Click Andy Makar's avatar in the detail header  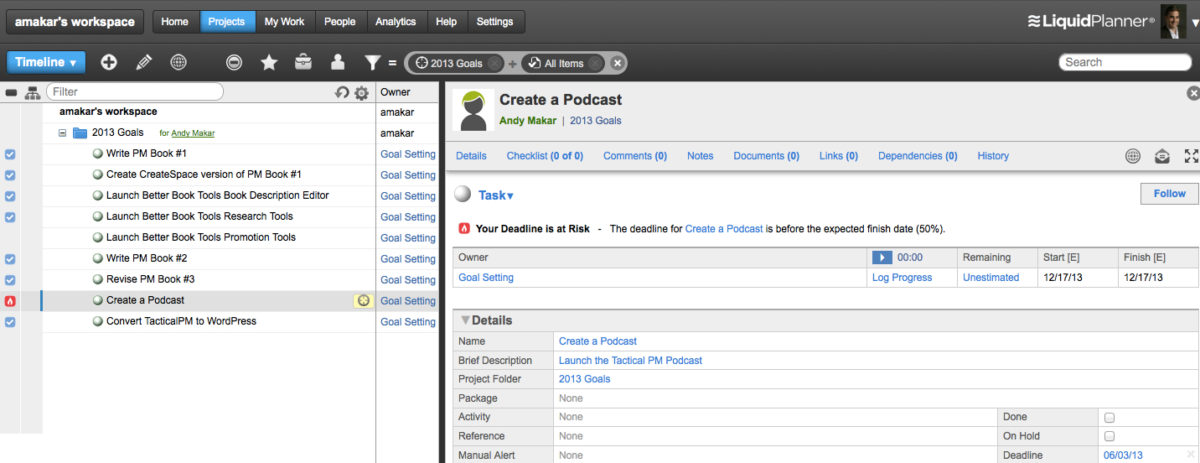click(x=473, y=110)
